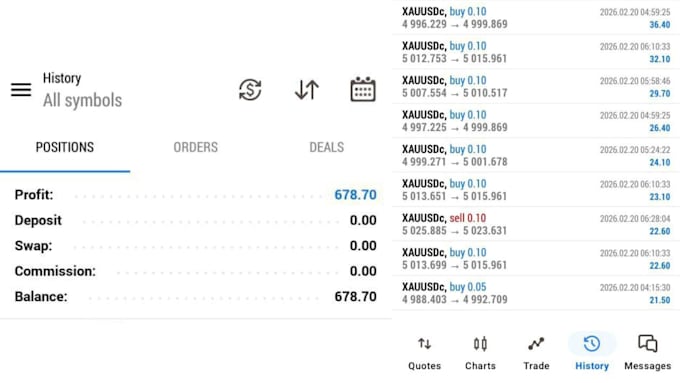The image size is (680, 383).
Task: Open trade opened at 5 007.554
Action: pyautogui.click(x=536, y=86)
